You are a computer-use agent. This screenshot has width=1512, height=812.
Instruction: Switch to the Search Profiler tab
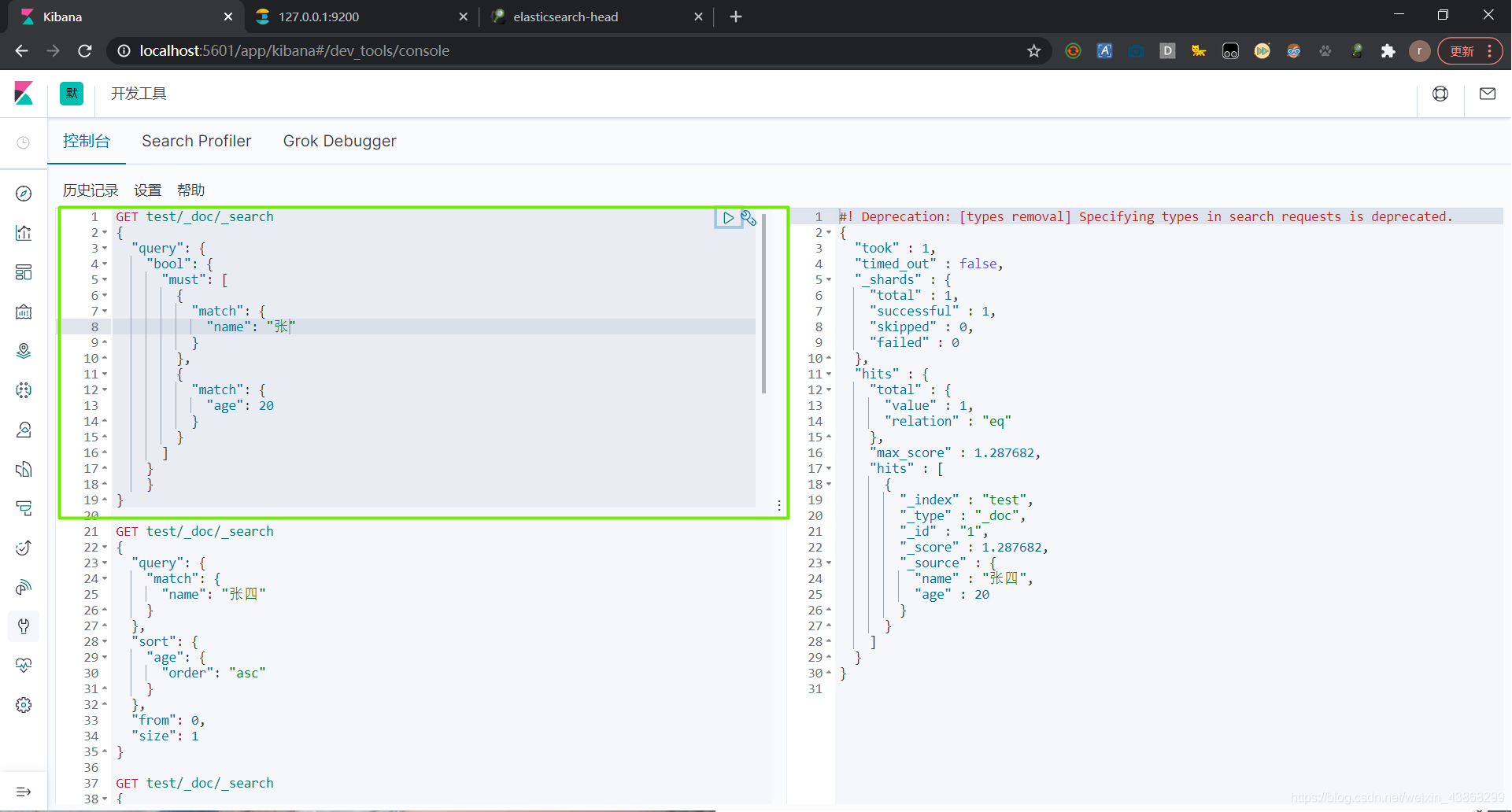pyautogui.click(x=197, y=141)
